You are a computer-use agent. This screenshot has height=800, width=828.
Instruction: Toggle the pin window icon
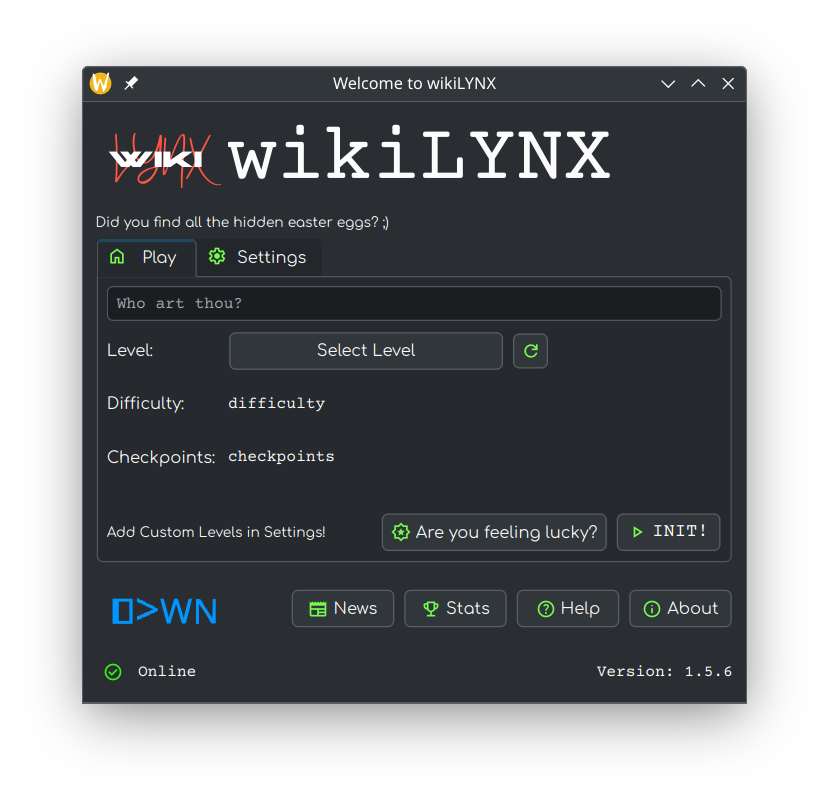pyautogui.click(x=131, y=83)
